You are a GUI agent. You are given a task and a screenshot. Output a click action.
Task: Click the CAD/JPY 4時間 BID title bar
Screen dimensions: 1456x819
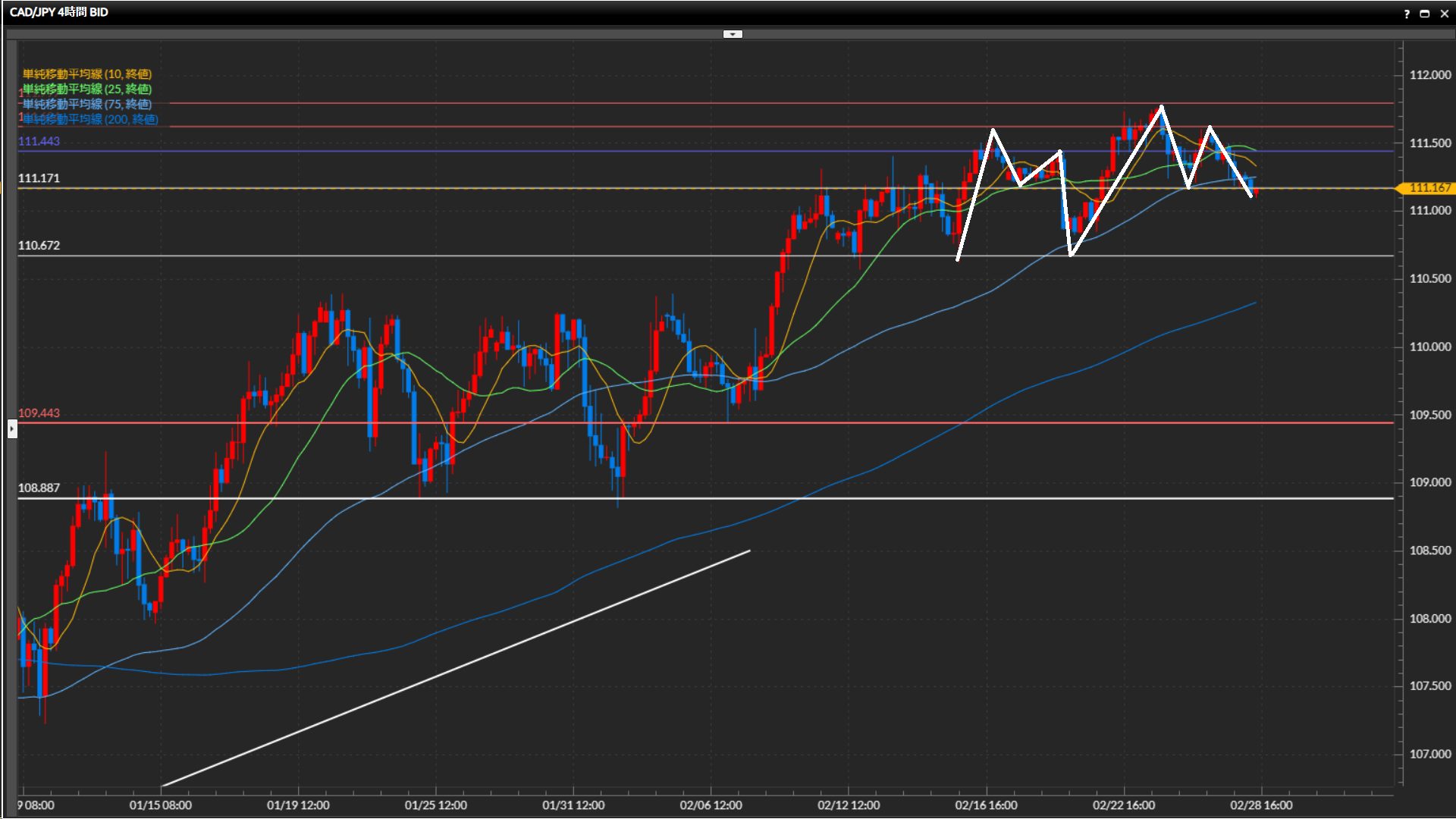click(59, 12)
